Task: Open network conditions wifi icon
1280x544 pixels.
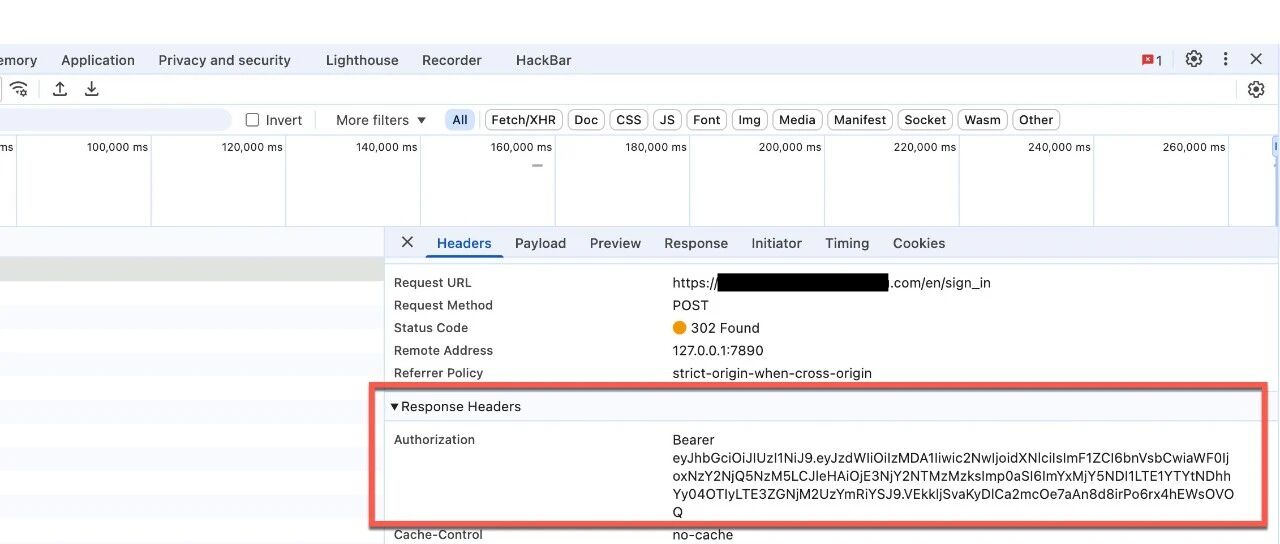Action: coord(18,89)
